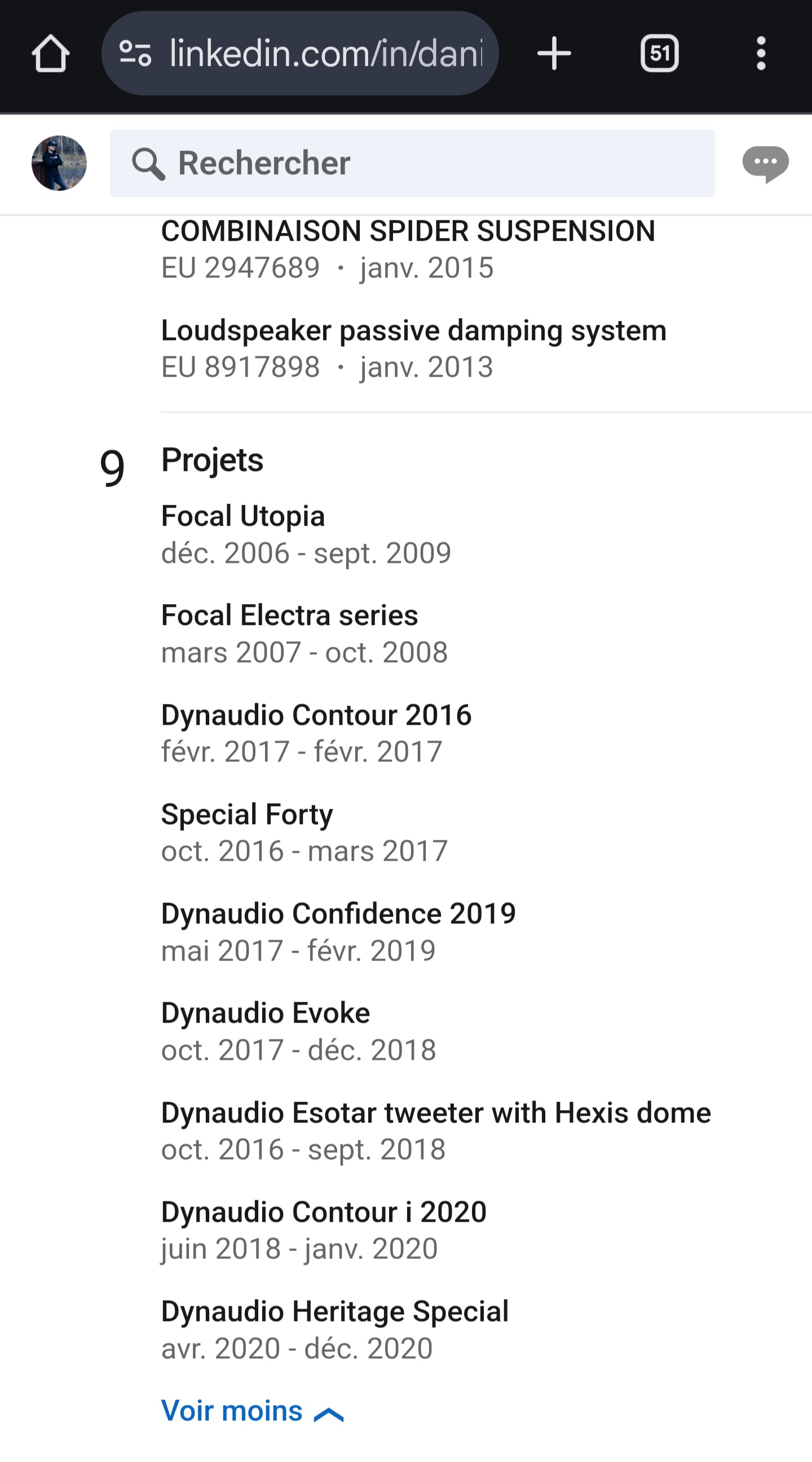Open LinkedIn messaging chat bubble icon
This screenshot has width=812, height=1462.
pyautogui.click(x=765, y=164)
